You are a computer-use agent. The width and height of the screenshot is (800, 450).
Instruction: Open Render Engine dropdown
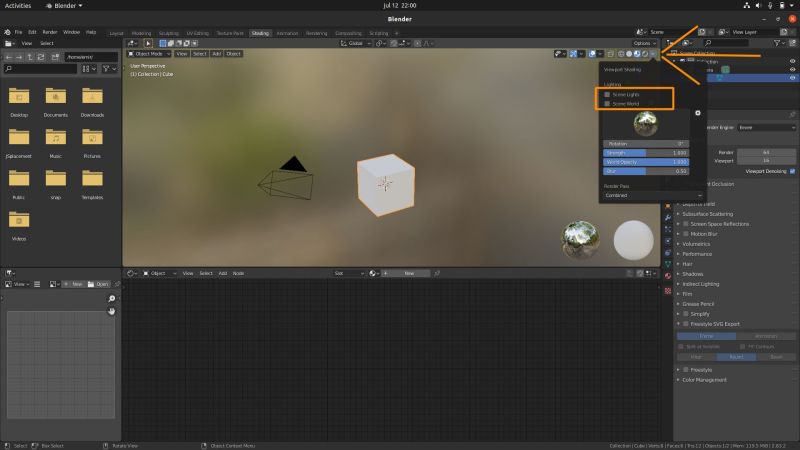tap(766, 128)
